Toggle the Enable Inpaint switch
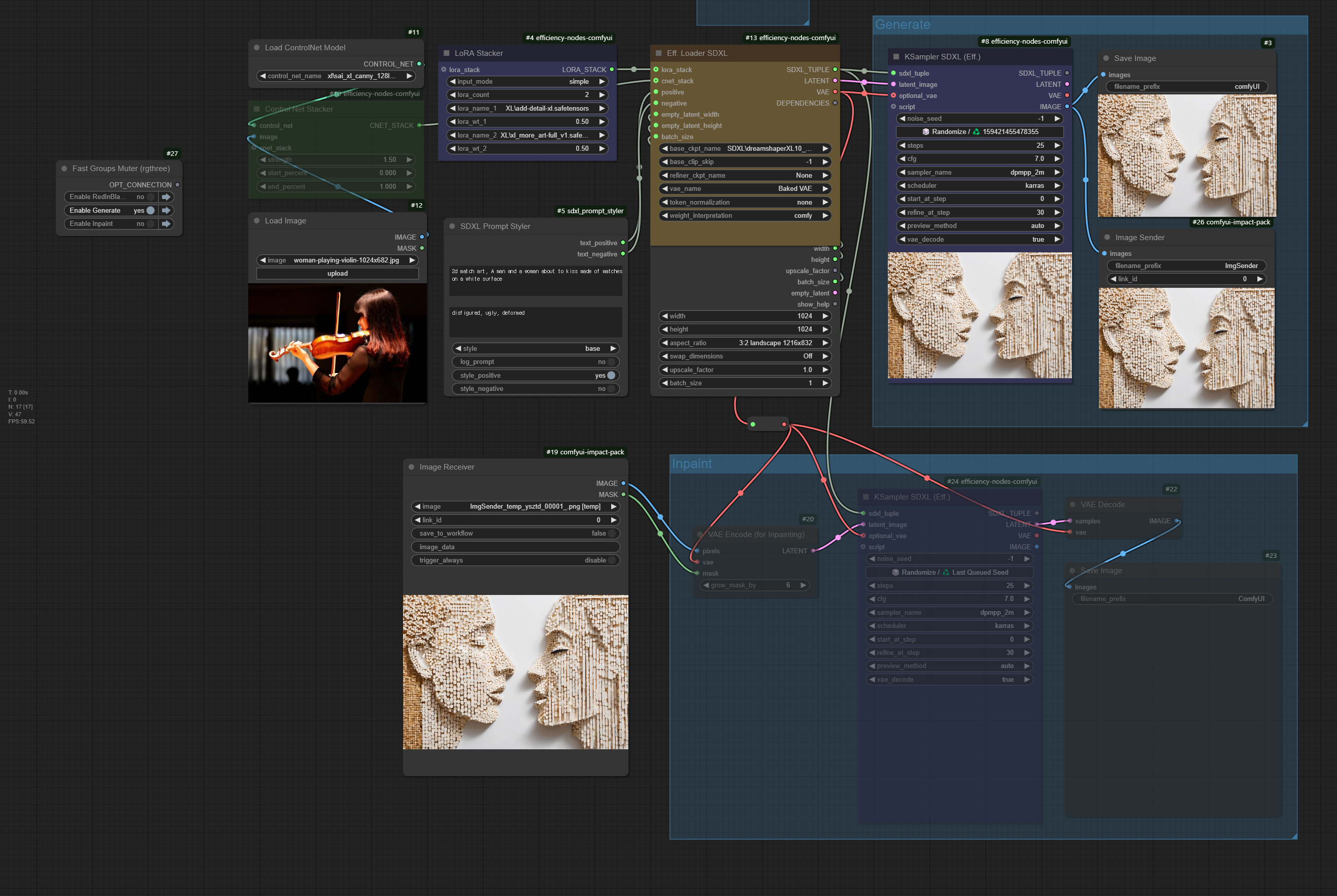The width and height of the screenshot is (1337, 896). point(150,224)
